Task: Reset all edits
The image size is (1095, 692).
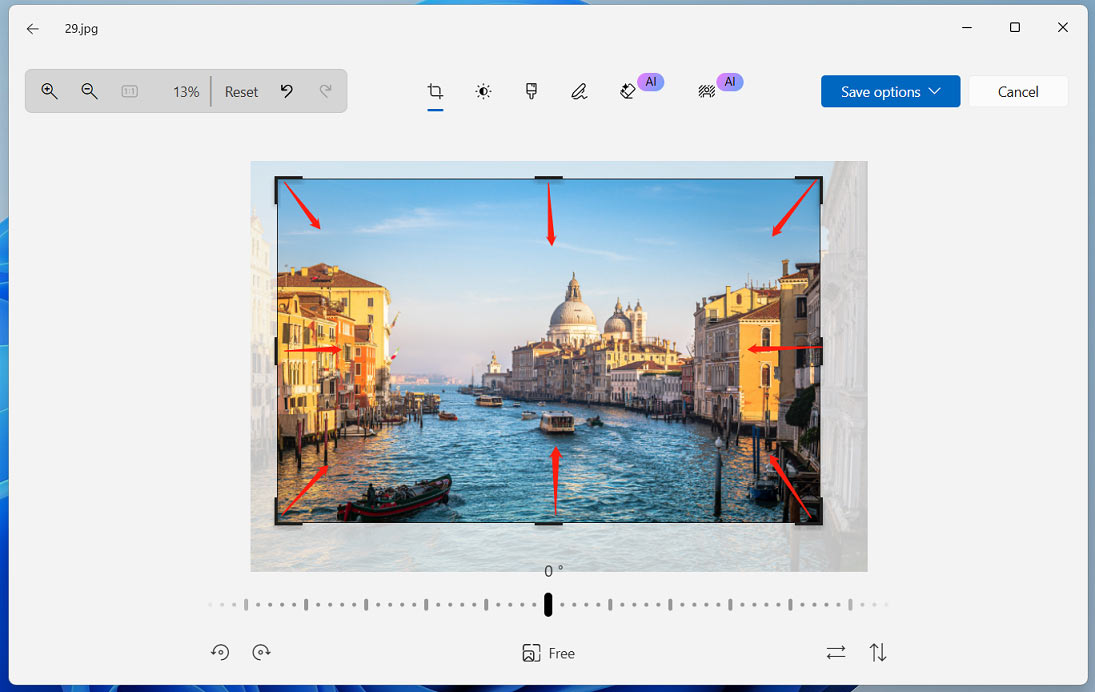Action: tap(240, 91)
